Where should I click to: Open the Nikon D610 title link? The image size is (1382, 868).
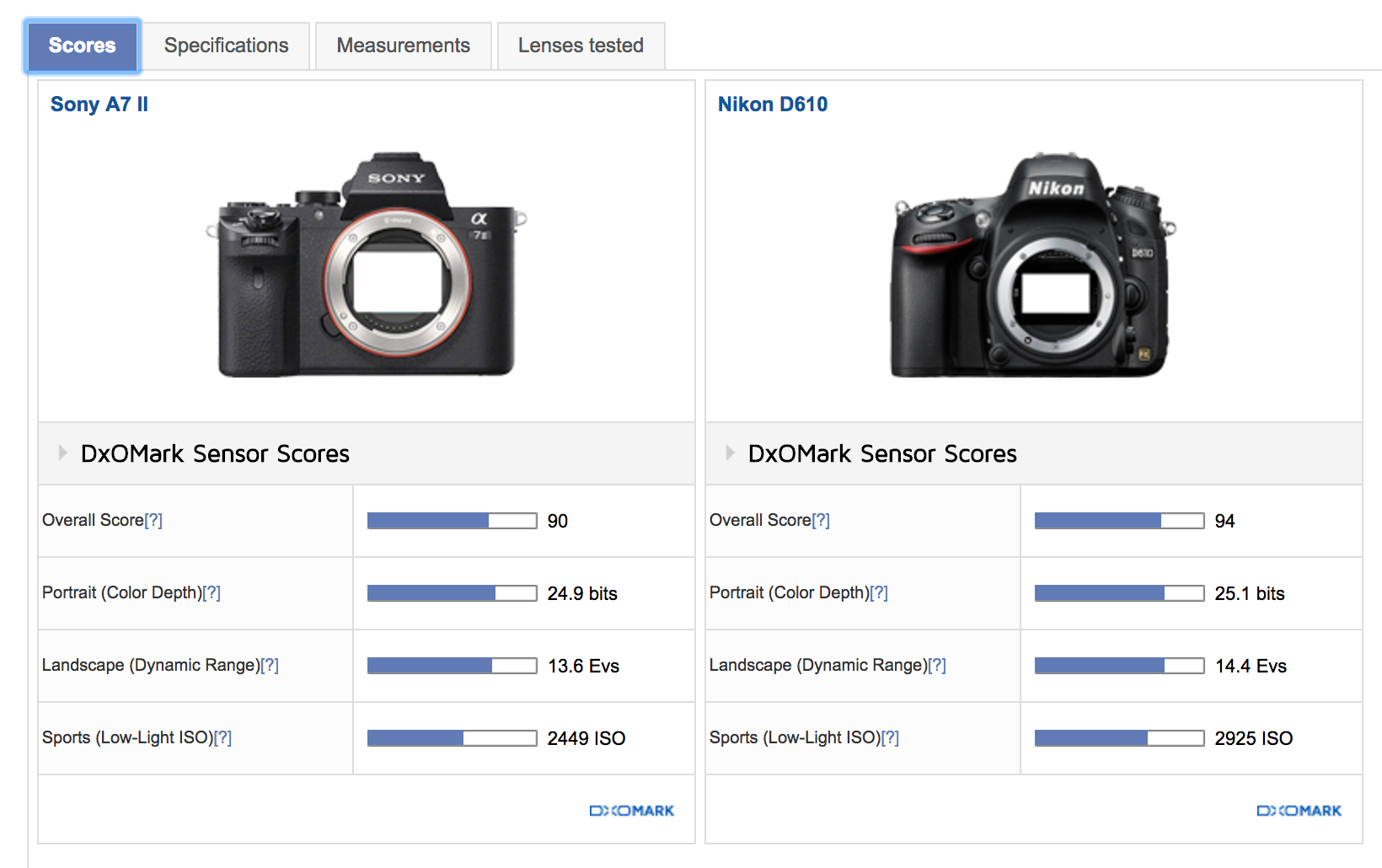[x=772, y=104]
